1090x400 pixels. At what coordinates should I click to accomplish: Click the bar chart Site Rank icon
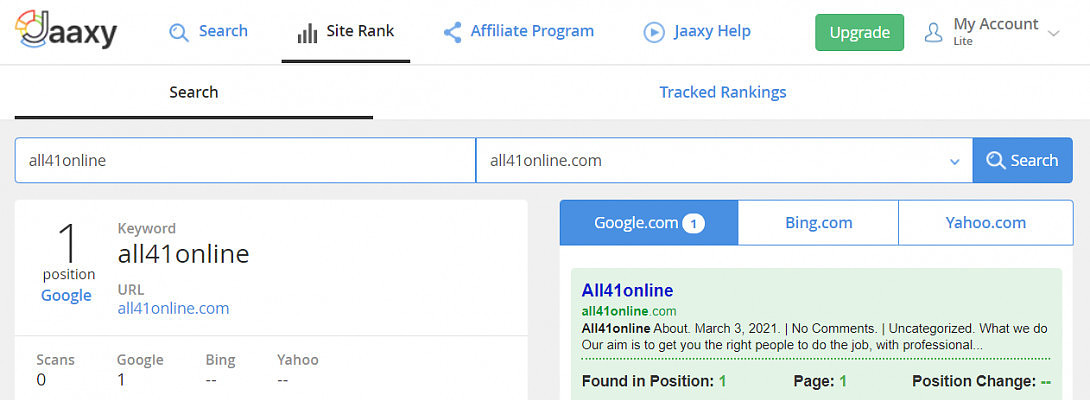307,33
